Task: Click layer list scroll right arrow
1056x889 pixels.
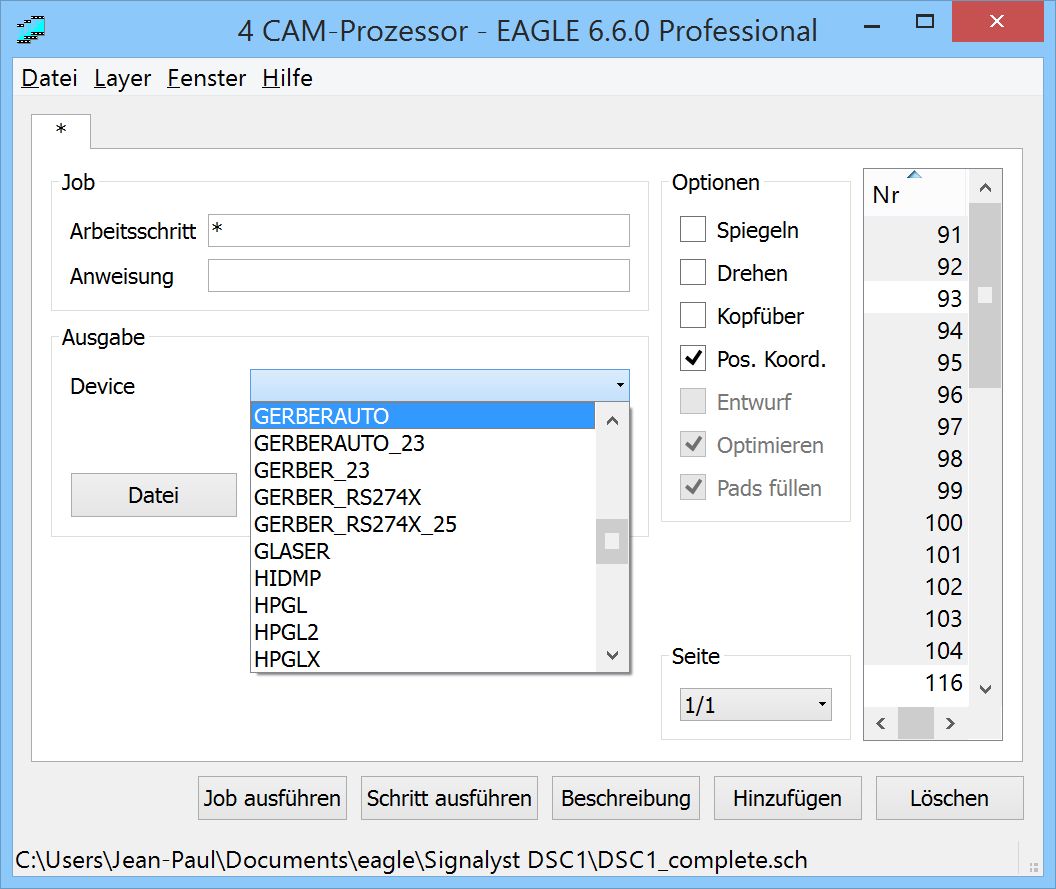Action: click(950, 723)
